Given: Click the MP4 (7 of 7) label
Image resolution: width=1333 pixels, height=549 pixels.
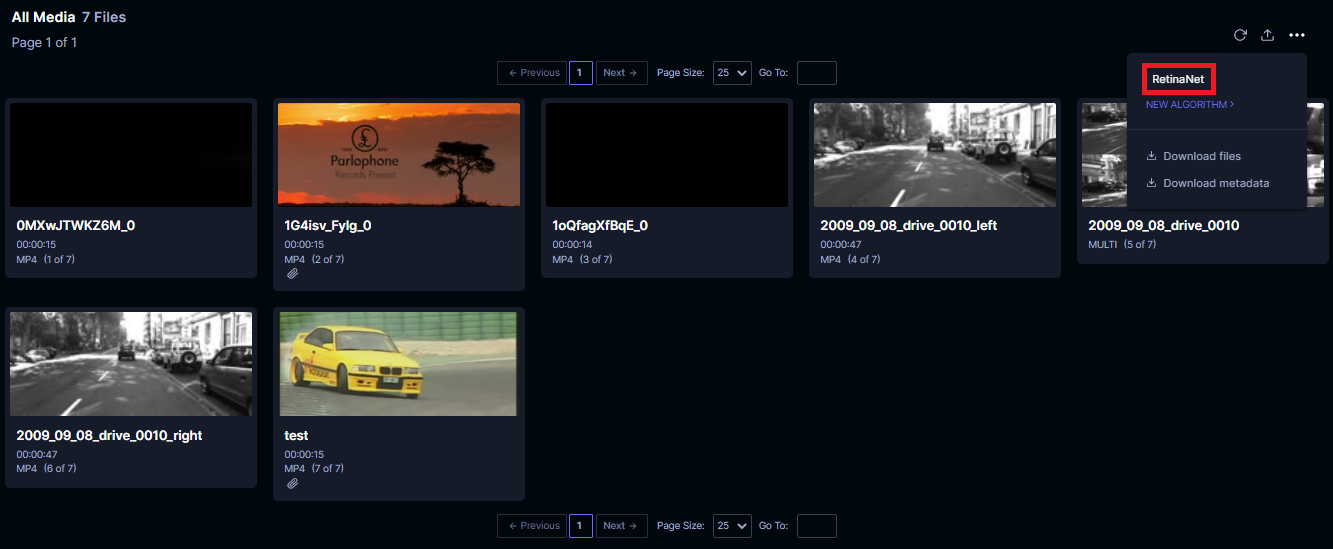Looking at the screenshot, I should tap(314, 468).
